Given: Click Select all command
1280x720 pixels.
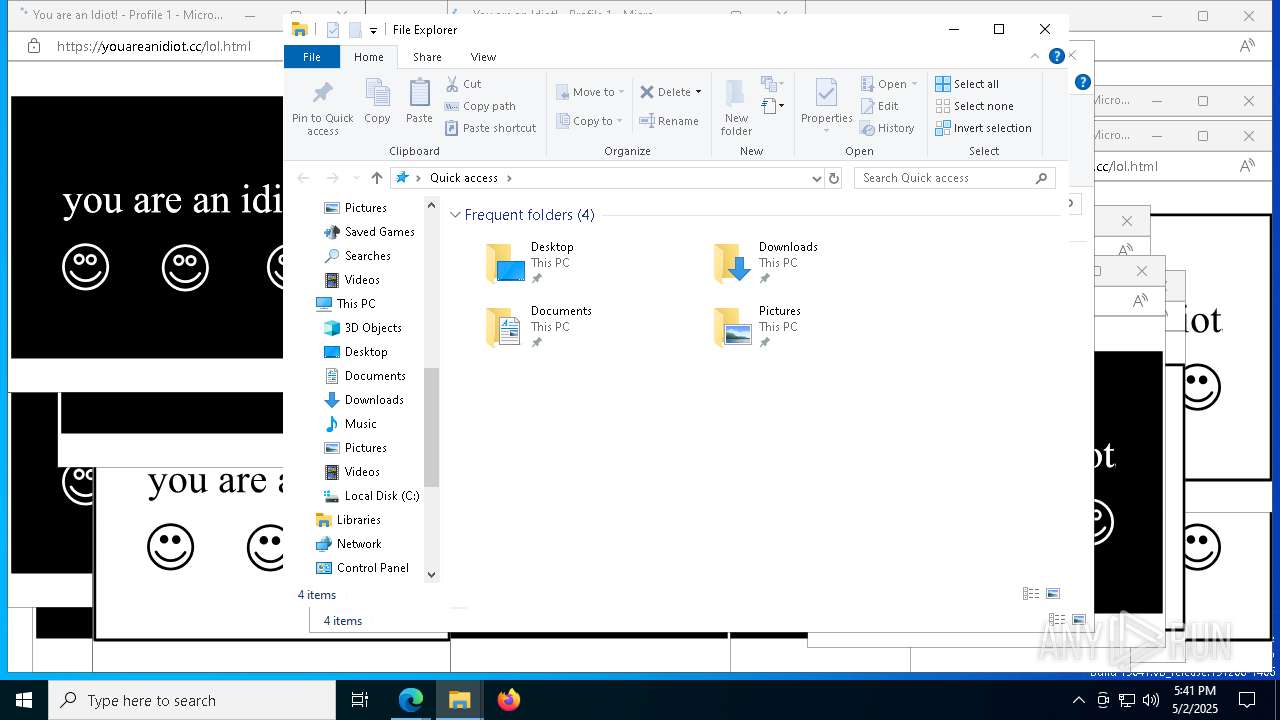Looking at the screenshot, I should (967, 84).
